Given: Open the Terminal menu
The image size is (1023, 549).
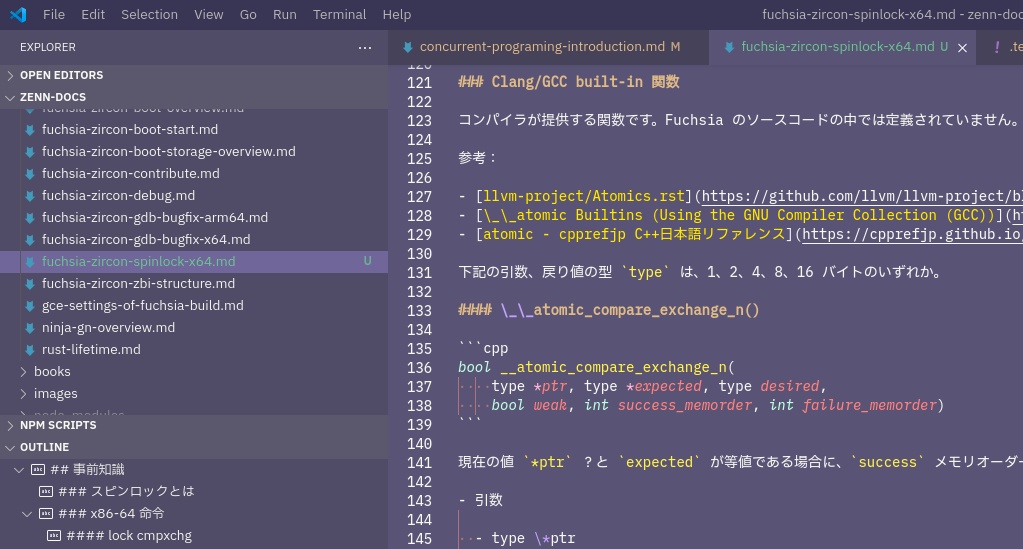Looking at the screenshot, I should tap(339, 14).
